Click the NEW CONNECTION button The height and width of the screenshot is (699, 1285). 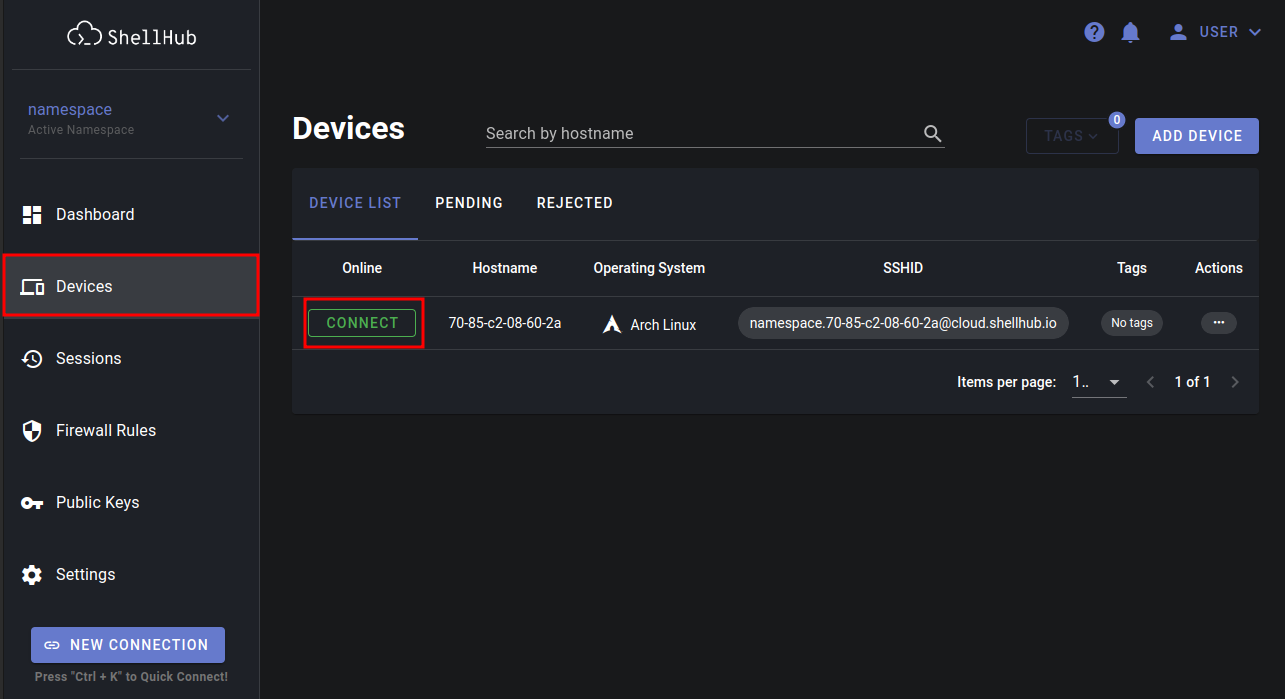click(128, 645)
